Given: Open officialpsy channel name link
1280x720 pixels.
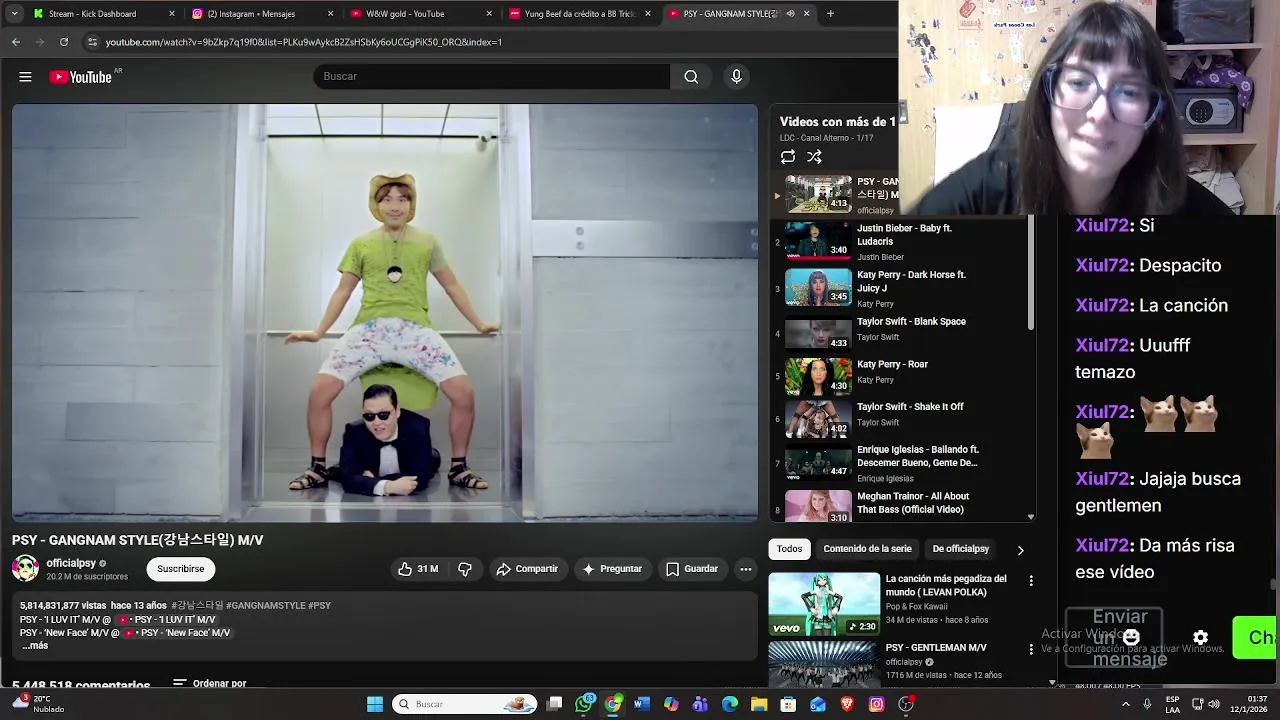Looking at the screenshot, I should 71,563.
